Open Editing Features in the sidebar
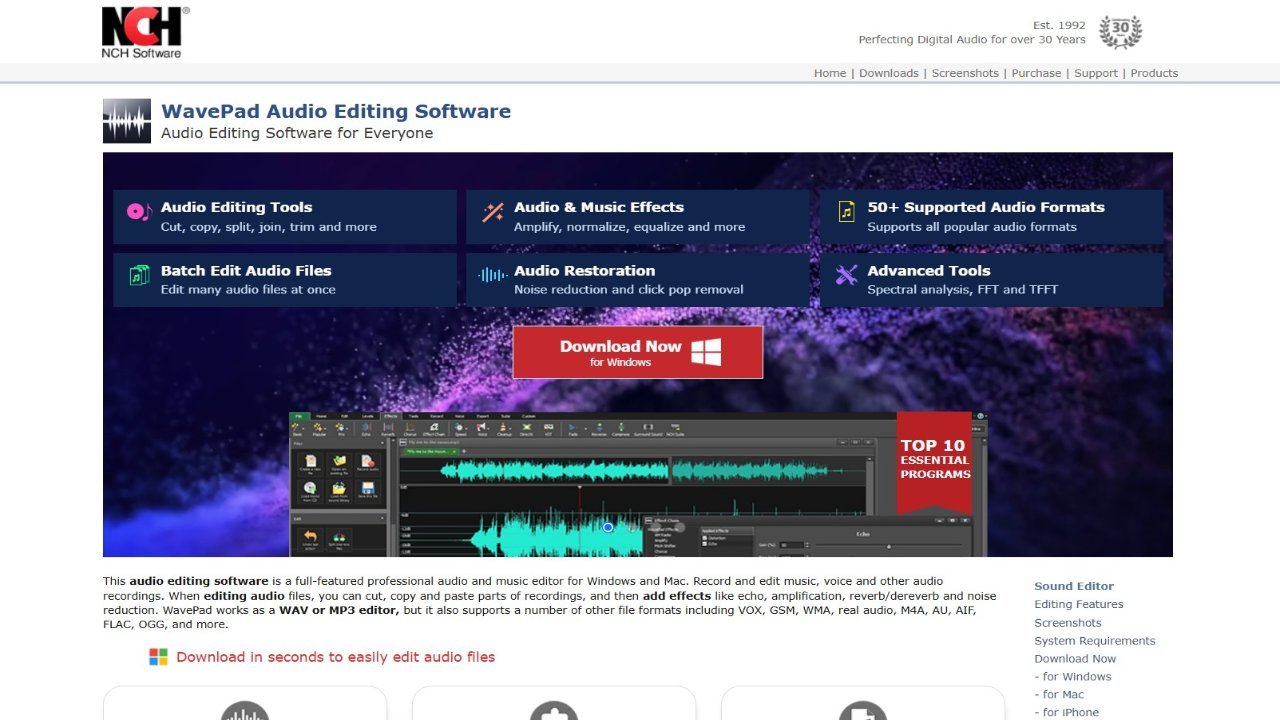1280x720 pixels. click(1079, 604)
